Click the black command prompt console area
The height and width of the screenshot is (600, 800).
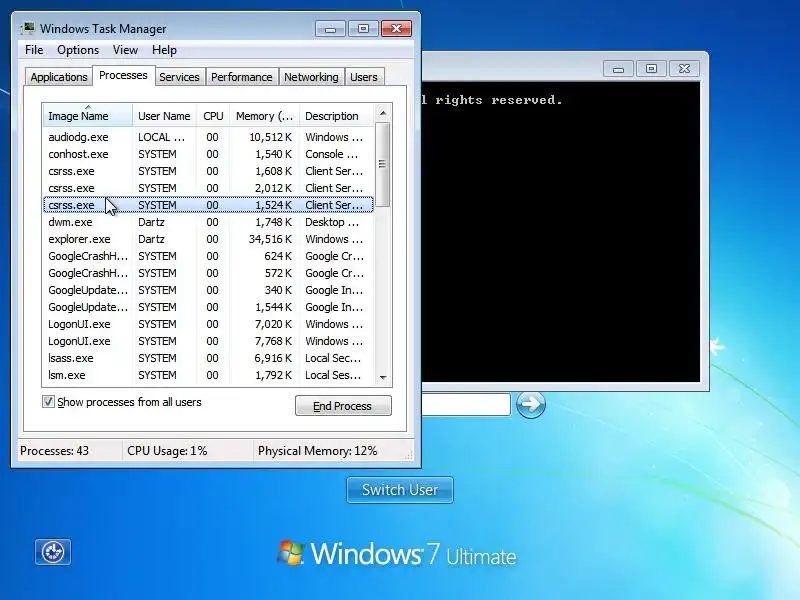point(561,232)
